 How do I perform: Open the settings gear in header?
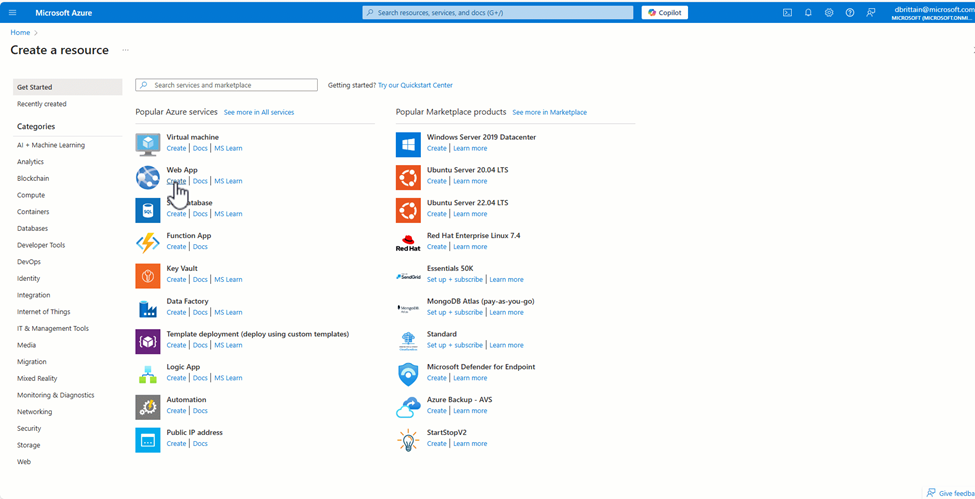829,12
